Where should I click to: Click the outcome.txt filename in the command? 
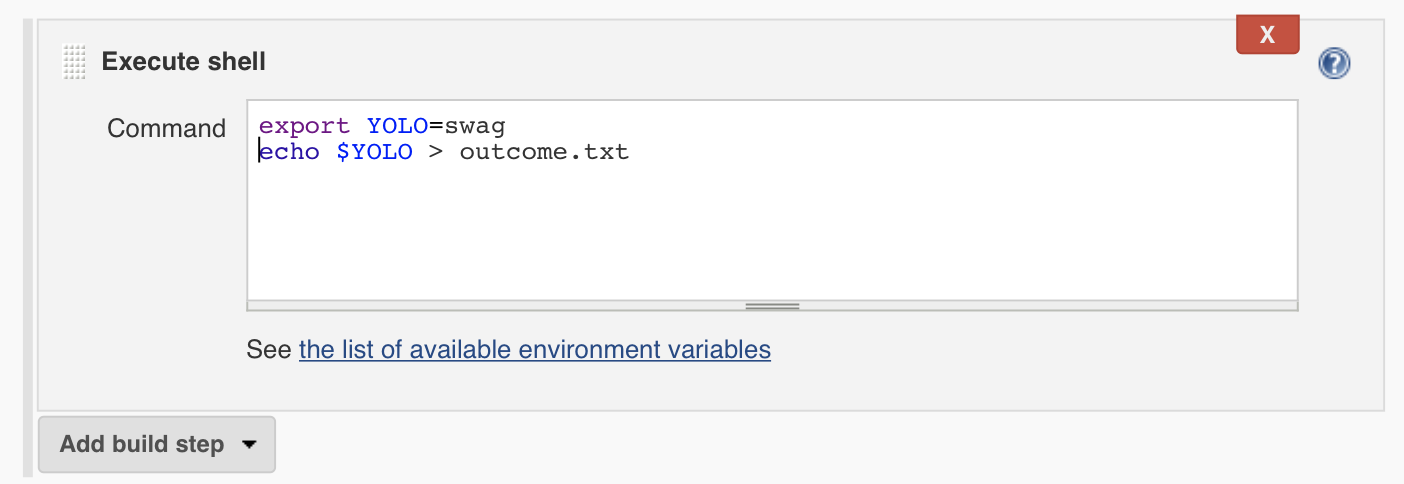(x=544, y=153)
